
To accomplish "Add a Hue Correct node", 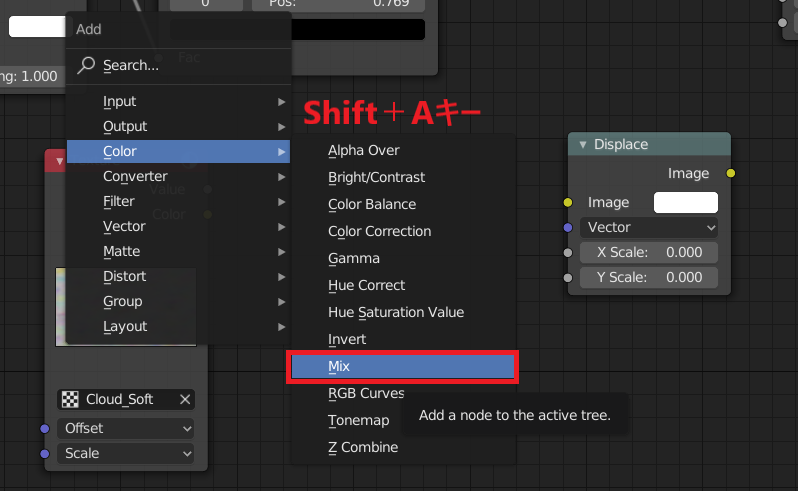I will (x=403, y=285).
